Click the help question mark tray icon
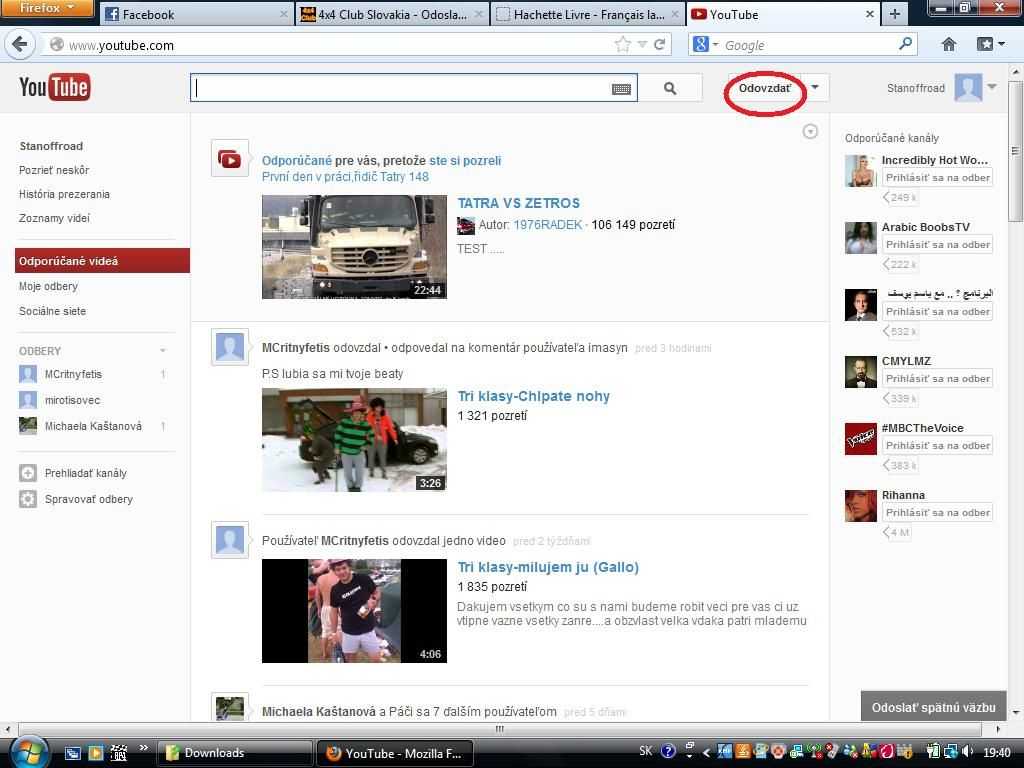This screenshot has height=768, width=1024. click(x=667, y=752)
